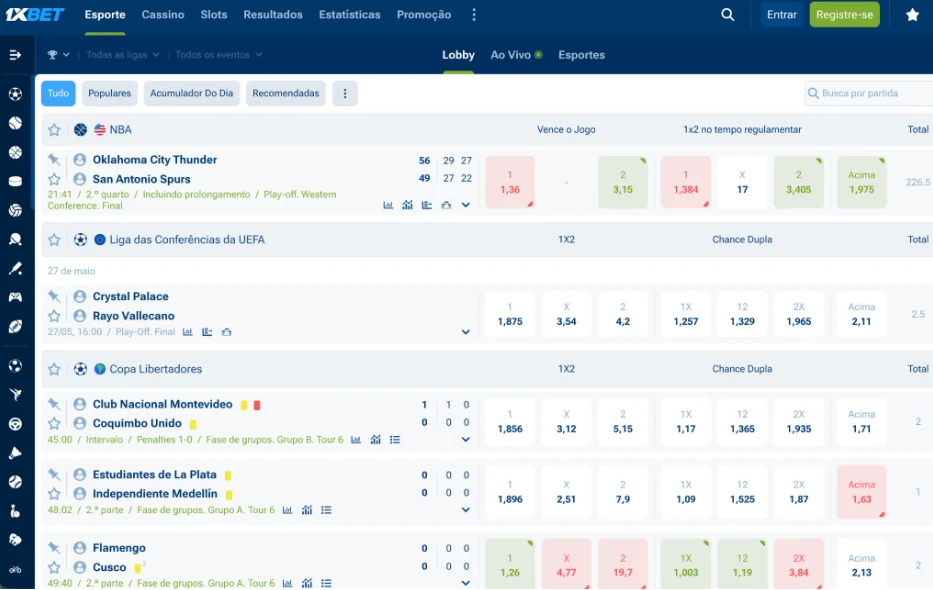Open Estatísticas page
The image size is (933, 590).
coord(350,15)
